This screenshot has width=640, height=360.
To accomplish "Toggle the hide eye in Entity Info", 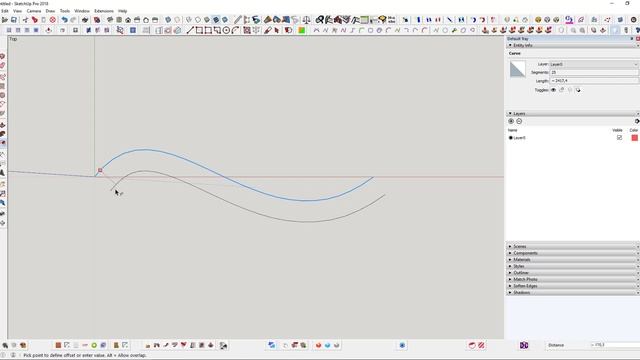I will 553,90.
